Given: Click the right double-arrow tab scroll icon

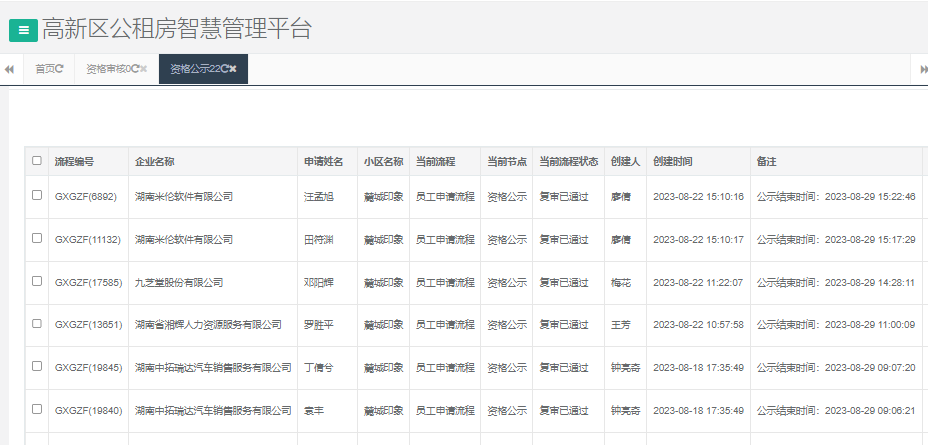Looking at the screenshot, I should [x=924, y=69].
